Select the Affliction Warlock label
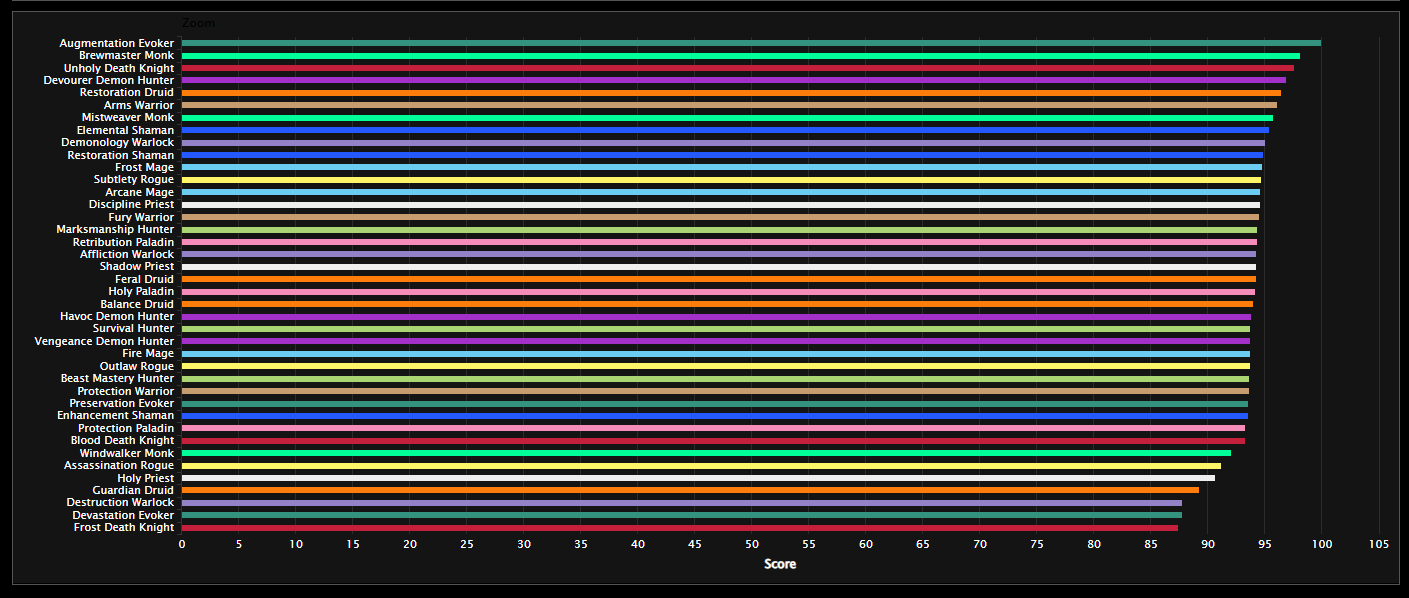Image resolution: width=1409 pixels, height=598 pixels. [x=127, y=254]
